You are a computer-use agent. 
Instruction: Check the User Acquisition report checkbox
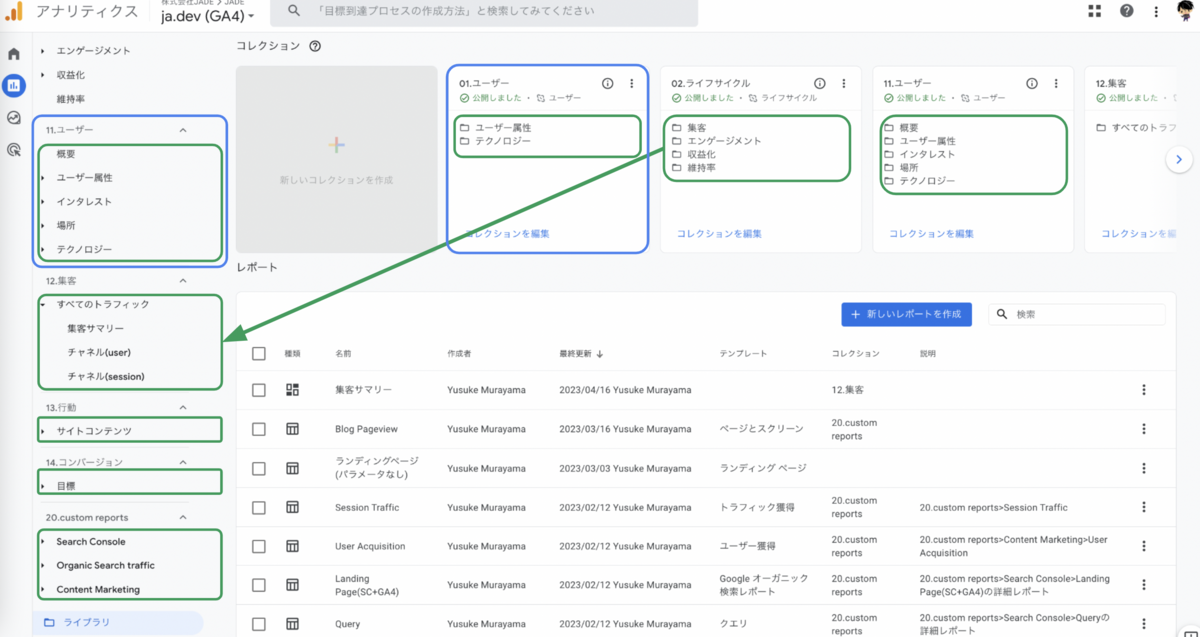pyautogui.click(x=259, y=546)
